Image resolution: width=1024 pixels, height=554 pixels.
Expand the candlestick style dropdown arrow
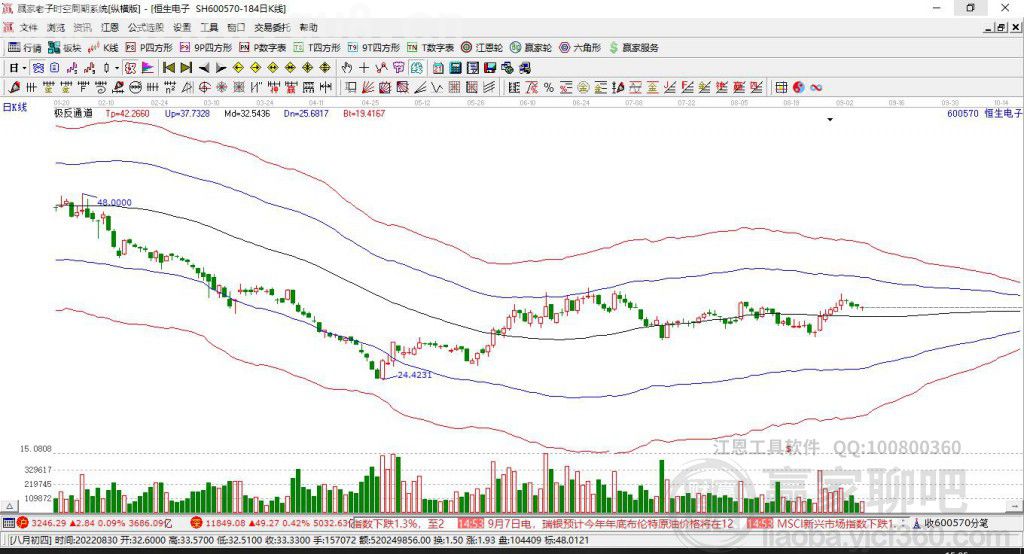pyautogui.click(x=117, y=68)
